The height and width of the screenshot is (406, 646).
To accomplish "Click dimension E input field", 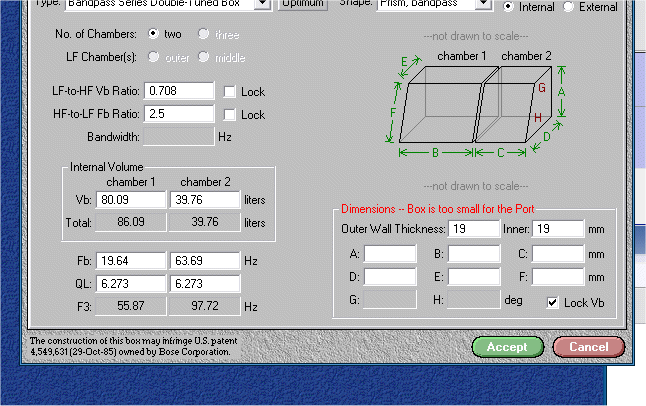I will [x=474, y=277].
